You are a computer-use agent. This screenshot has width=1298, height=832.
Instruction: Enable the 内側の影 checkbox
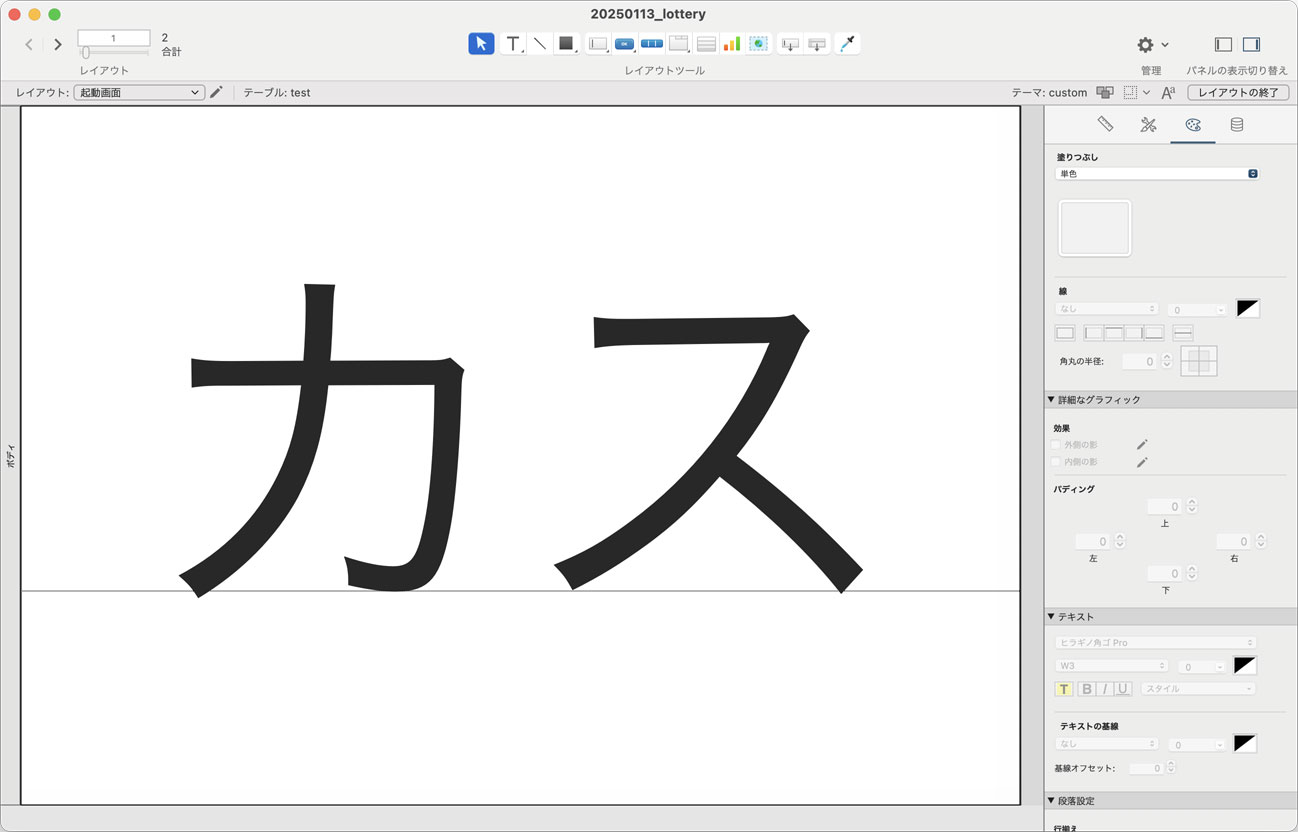click(x=1056, y=462)
